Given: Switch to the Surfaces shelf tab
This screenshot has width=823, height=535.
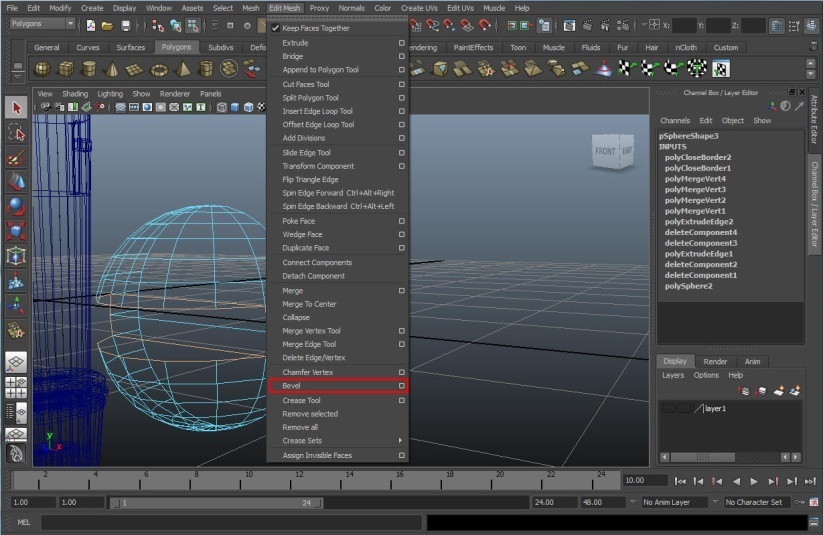Looking at the screenshot, I should (130, 47).
